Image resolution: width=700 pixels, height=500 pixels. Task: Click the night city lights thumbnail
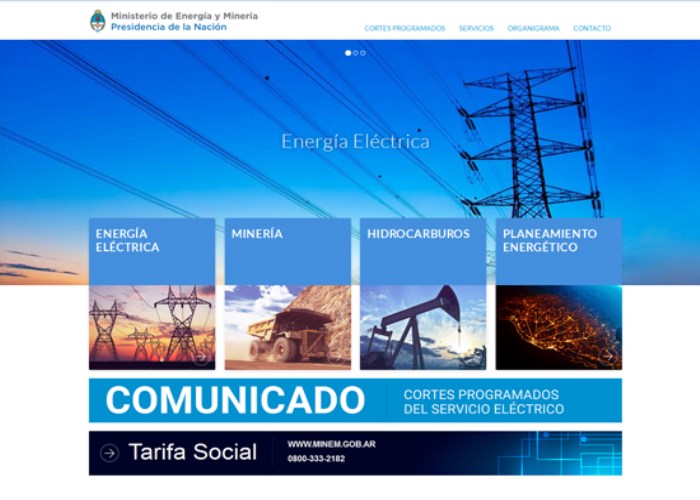tap(559, 327)
